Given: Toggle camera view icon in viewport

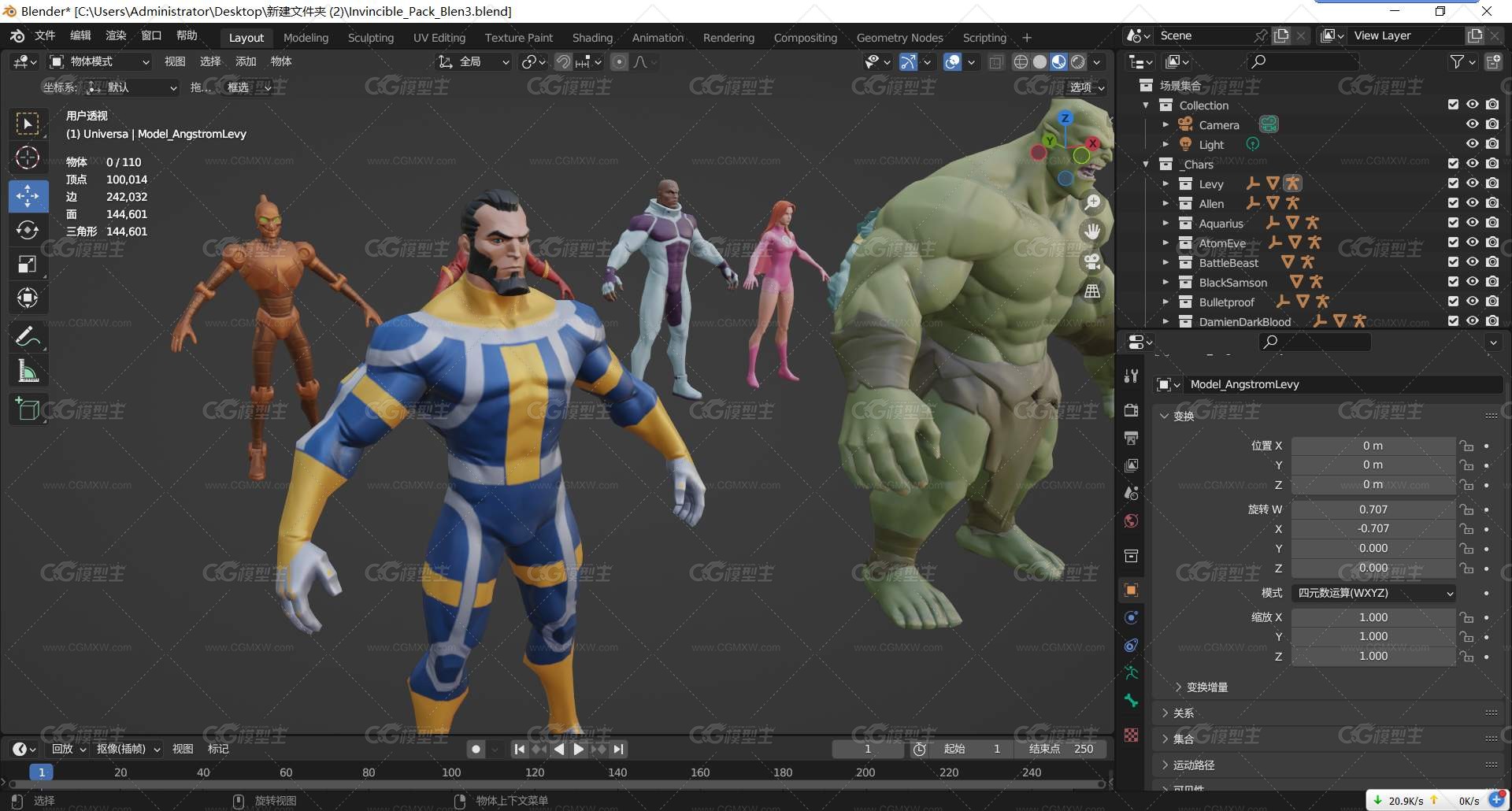Looking at the screenshot, I should tap(1092, 261).
